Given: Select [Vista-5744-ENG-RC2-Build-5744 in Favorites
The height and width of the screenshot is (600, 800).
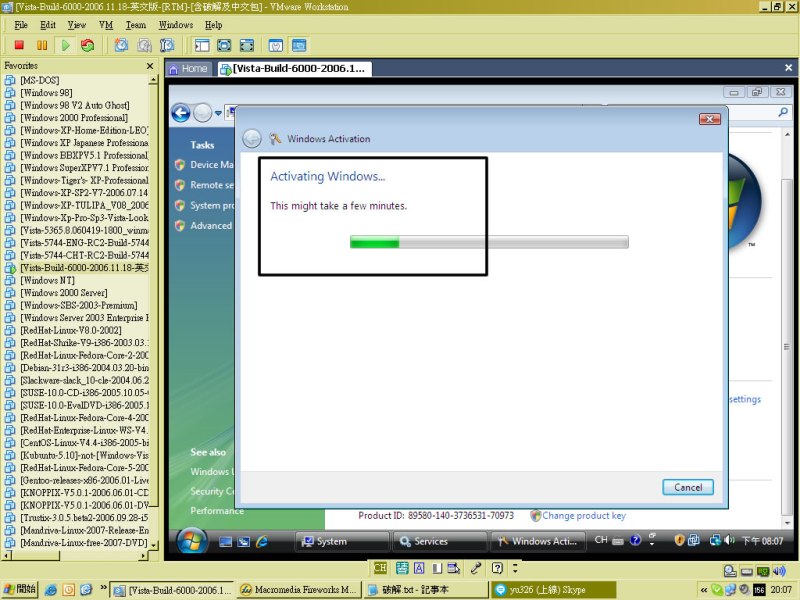Looking at the screenshot, I should (x=84, y=243).
